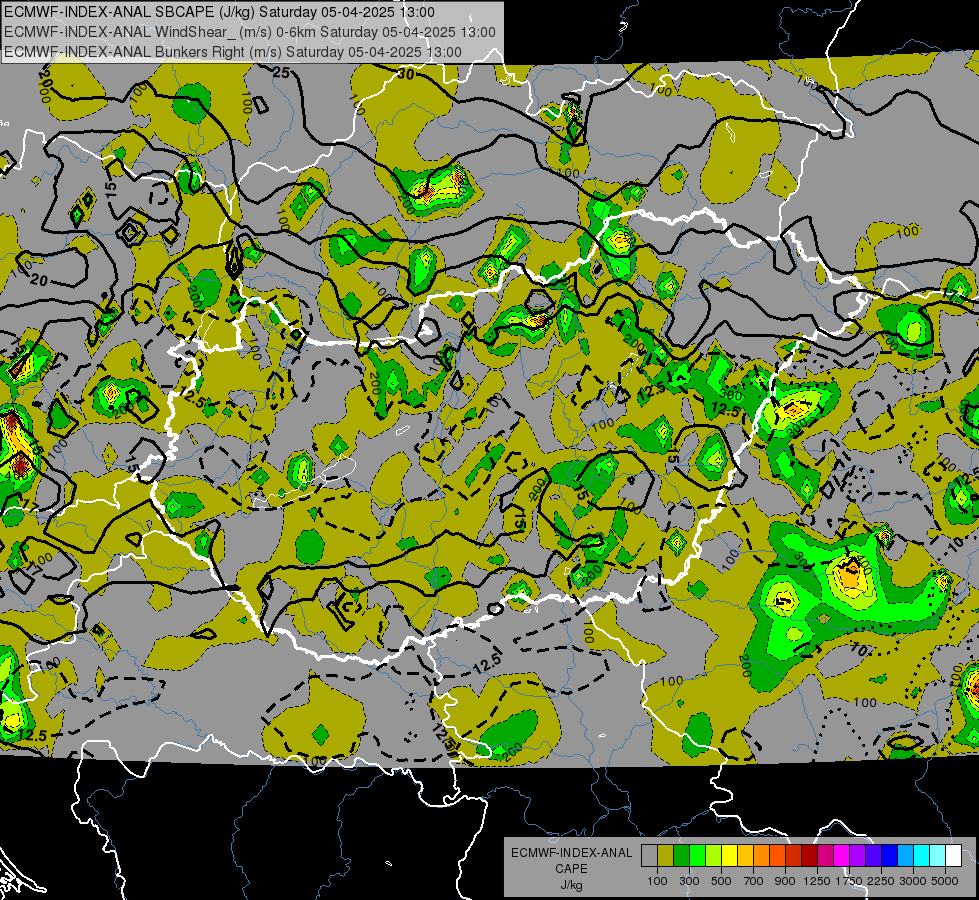Screen dimensions: 979x900
Task: Click the purple legend swatch
Action: point(857,855)
